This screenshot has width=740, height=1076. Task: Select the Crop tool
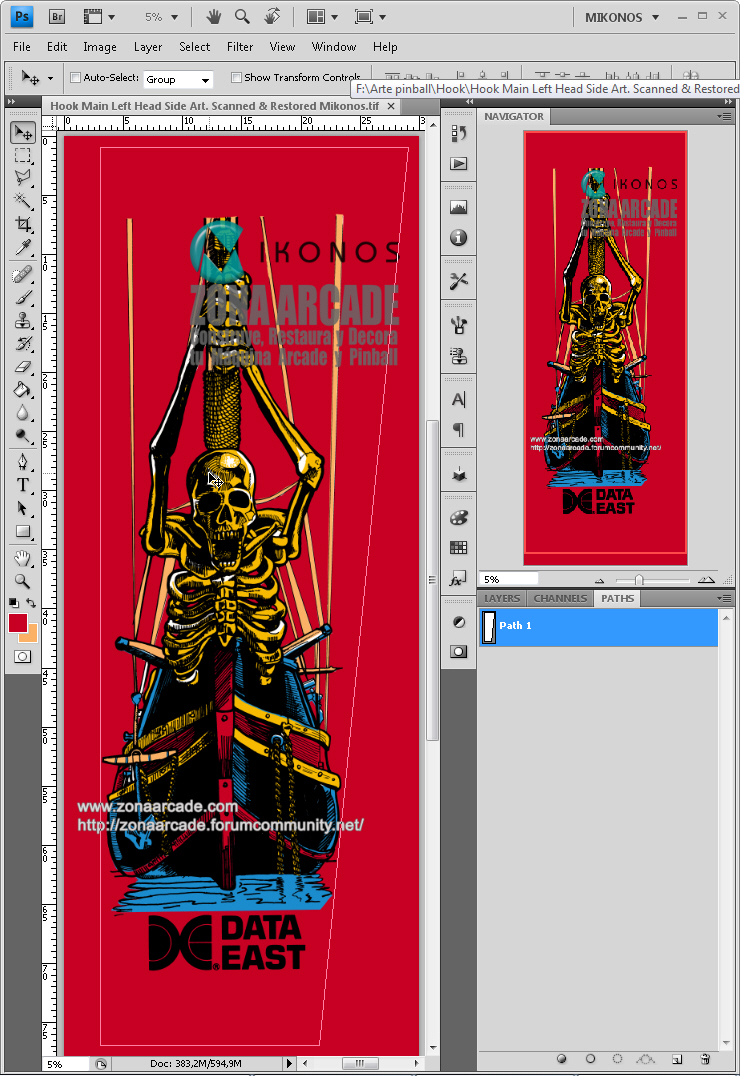pos(23,224)
